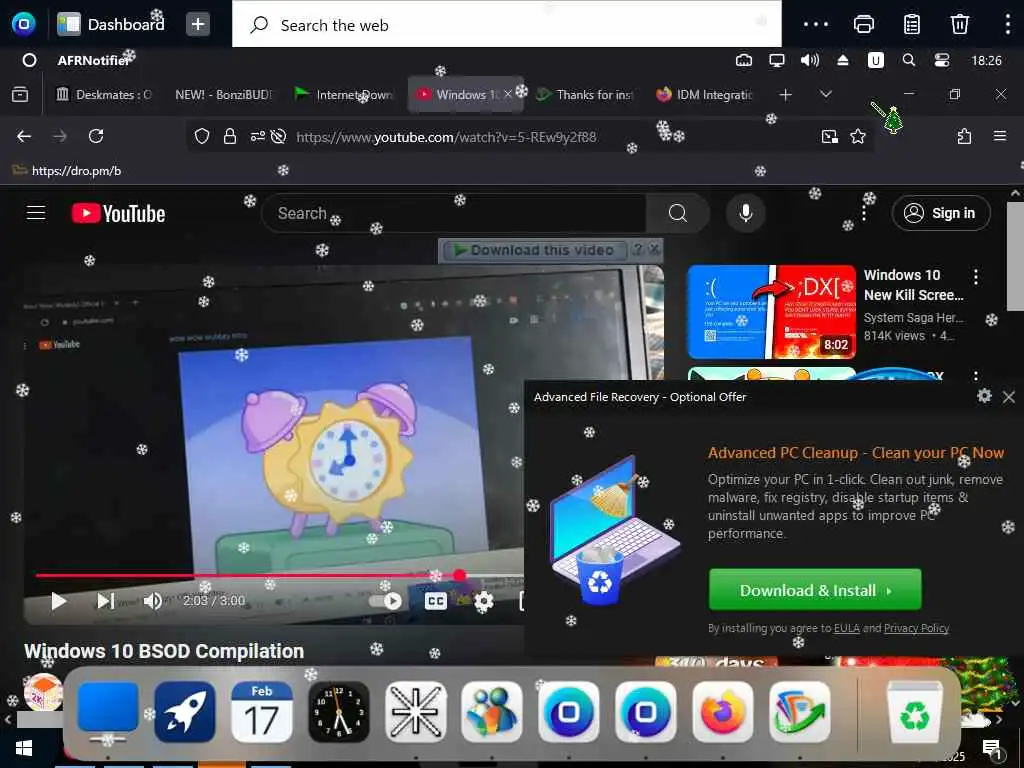This screenshot has width=1024, height=768.
Task: Click the YouTube Search box
Action: (454, 214)
